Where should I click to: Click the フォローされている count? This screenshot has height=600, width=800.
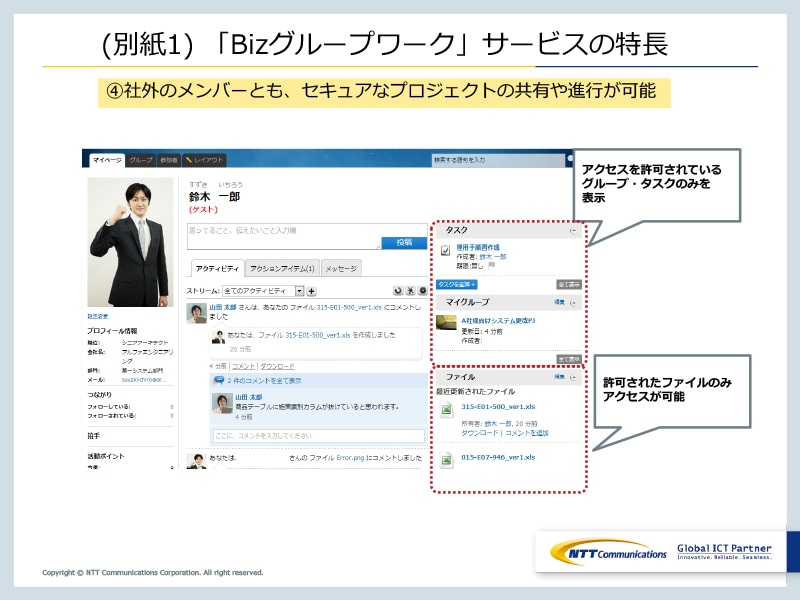tap(172, 416)
